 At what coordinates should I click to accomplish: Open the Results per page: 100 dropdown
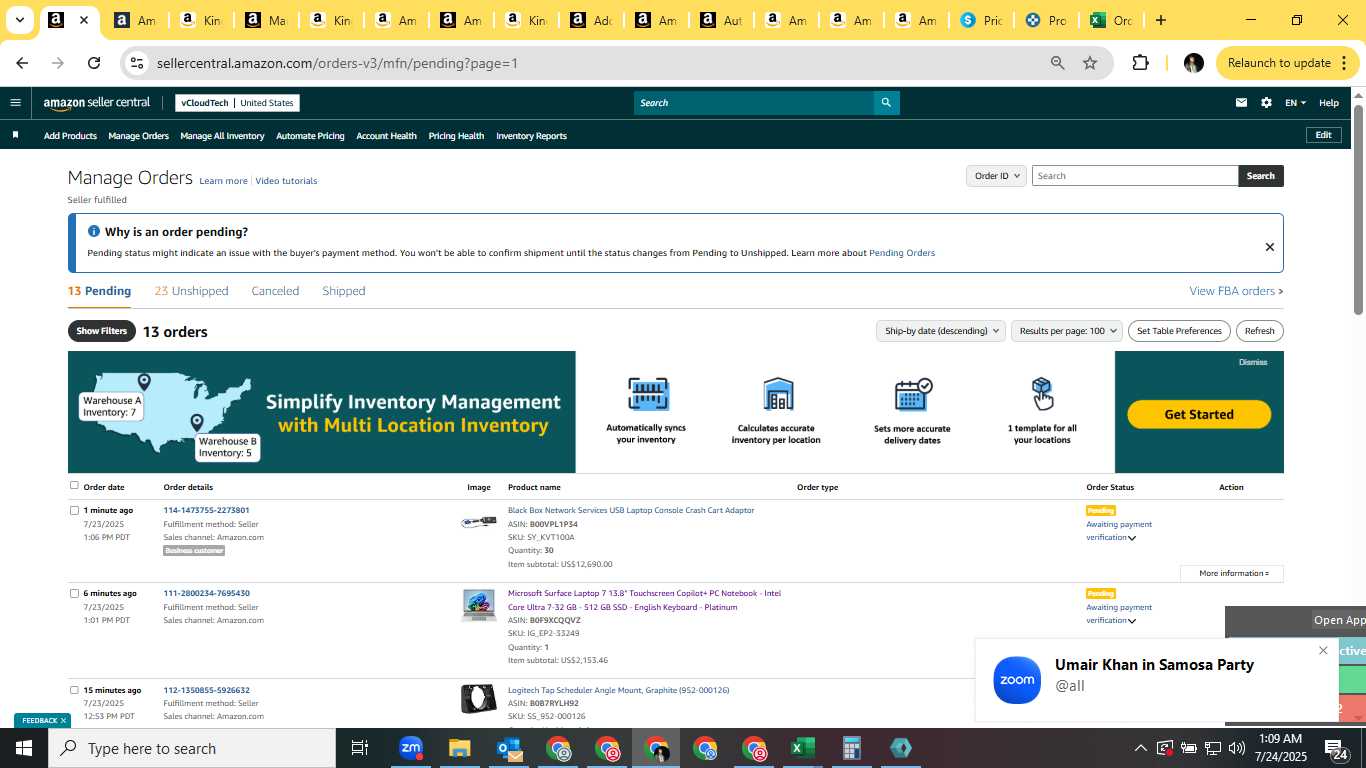point(1066,331)
